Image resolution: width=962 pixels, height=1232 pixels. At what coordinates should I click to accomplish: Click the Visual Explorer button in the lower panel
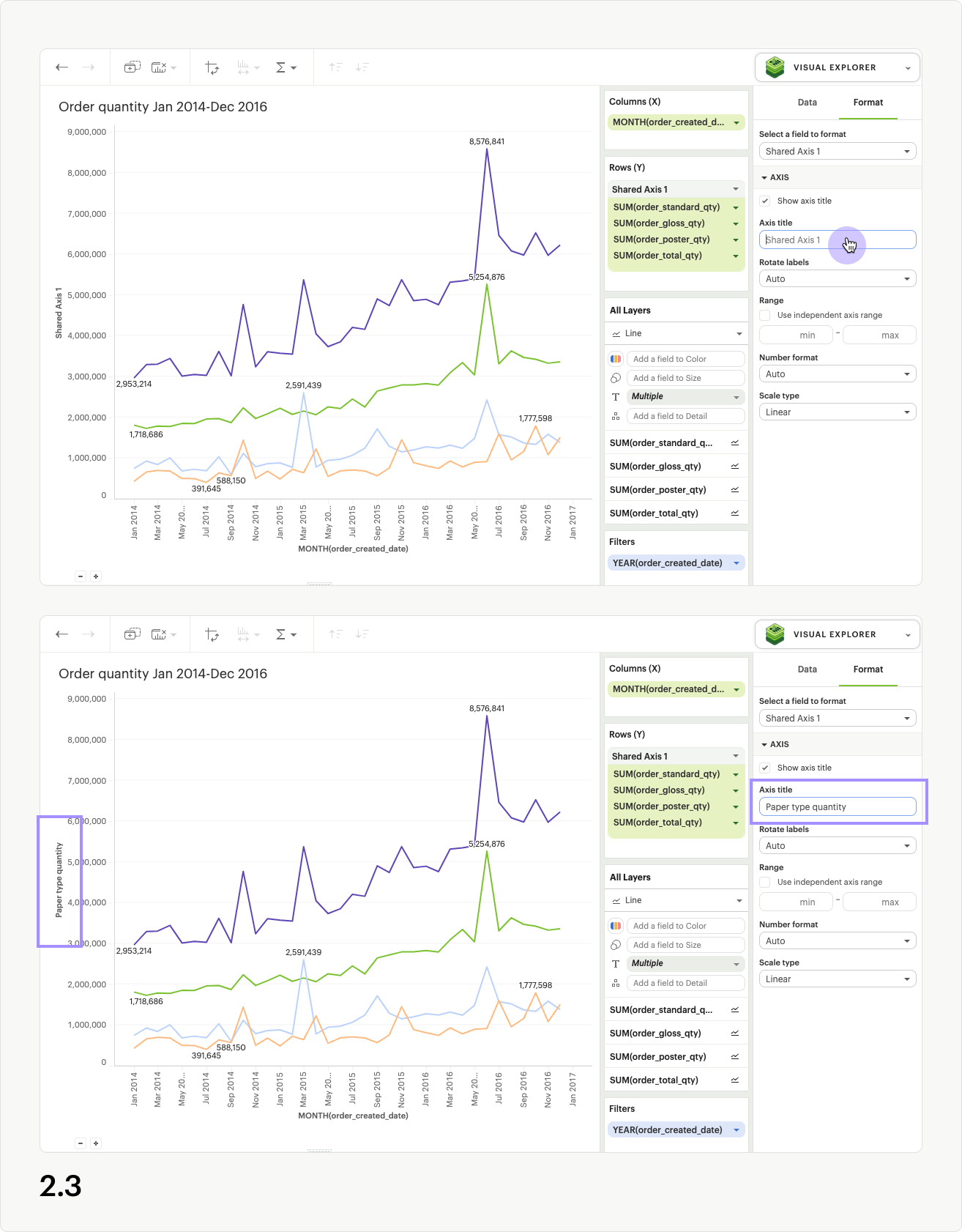click(x=837, y=634)
